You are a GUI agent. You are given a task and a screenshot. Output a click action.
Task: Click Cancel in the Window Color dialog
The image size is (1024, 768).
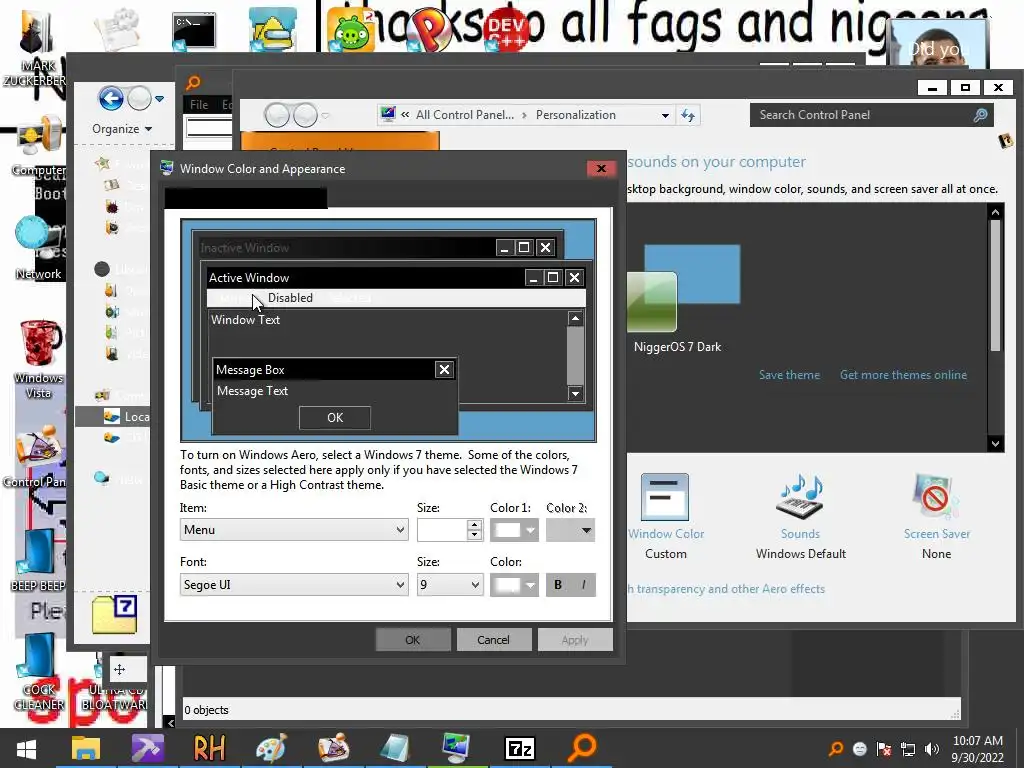point(493,640)
